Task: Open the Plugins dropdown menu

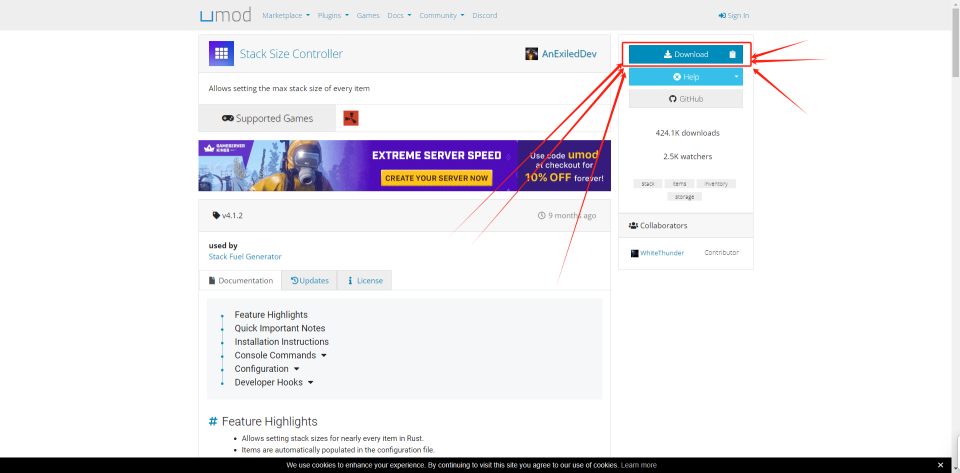Action: (x=333, y=15)
